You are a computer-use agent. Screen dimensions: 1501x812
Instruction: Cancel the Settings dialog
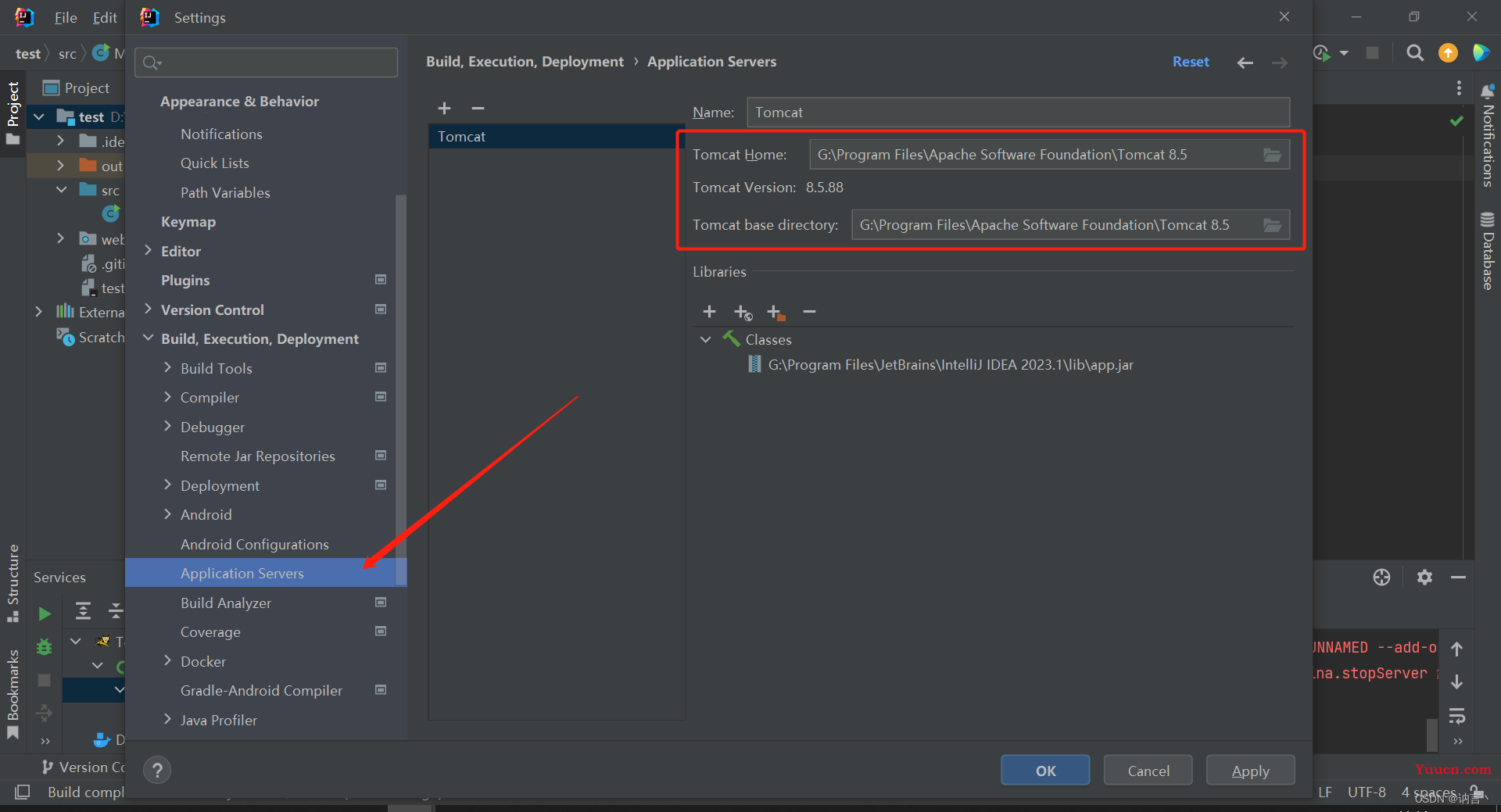1148,771
